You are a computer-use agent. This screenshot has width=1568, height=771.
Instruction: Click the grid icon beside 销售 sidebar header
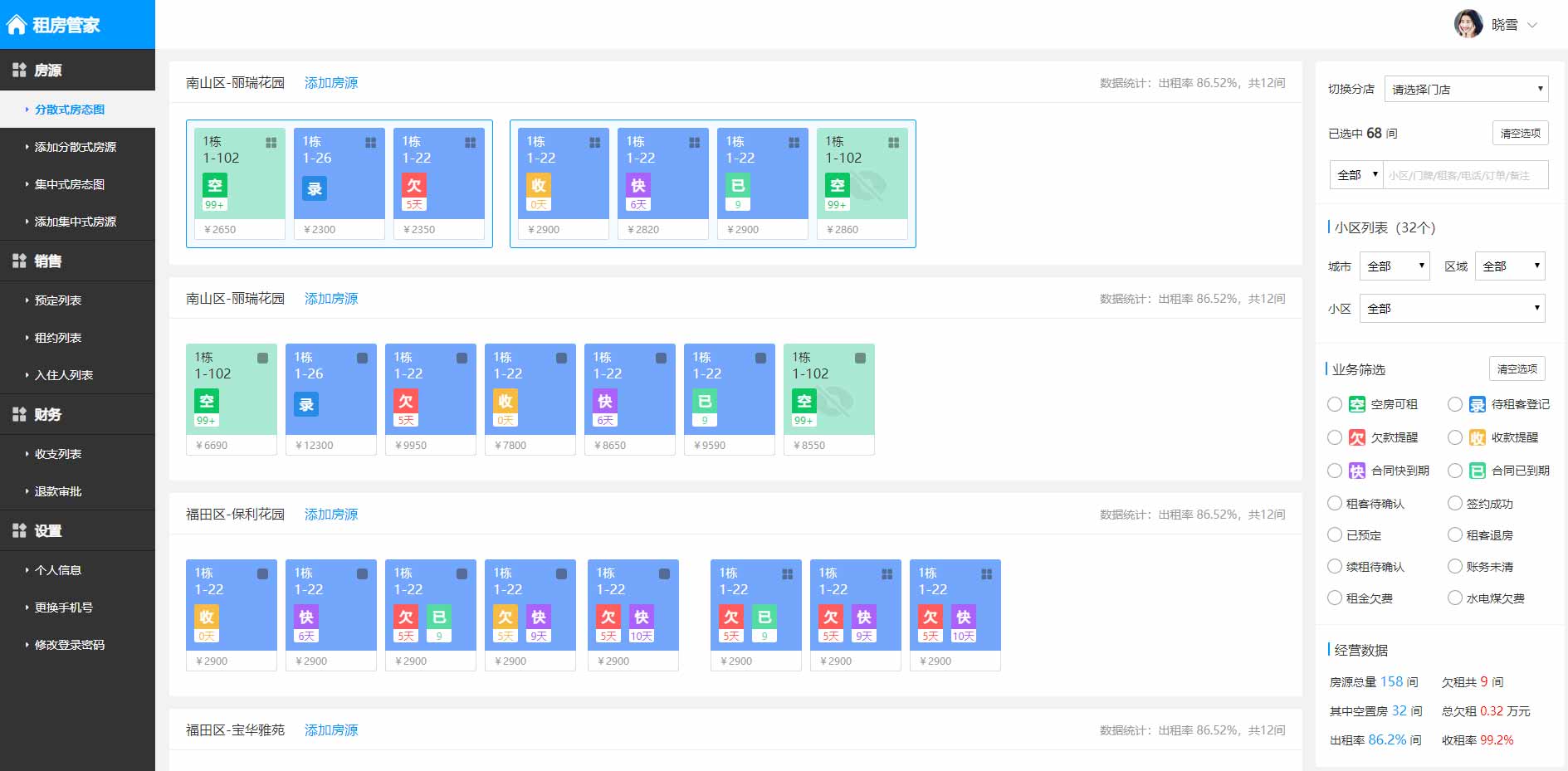[19, 261]
